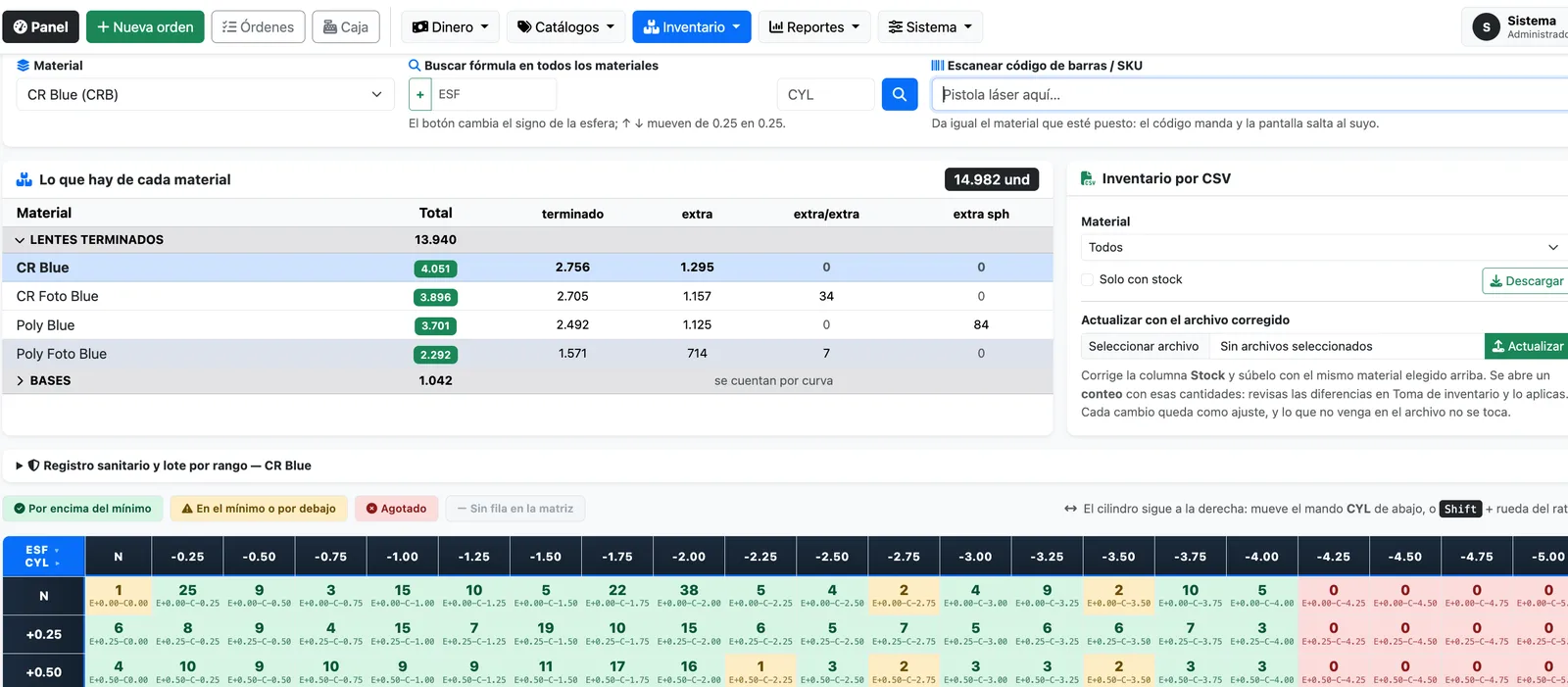Click the green Actualizar button
Viewport: 1568px width, 687px height.
[x=1527, y=346]
